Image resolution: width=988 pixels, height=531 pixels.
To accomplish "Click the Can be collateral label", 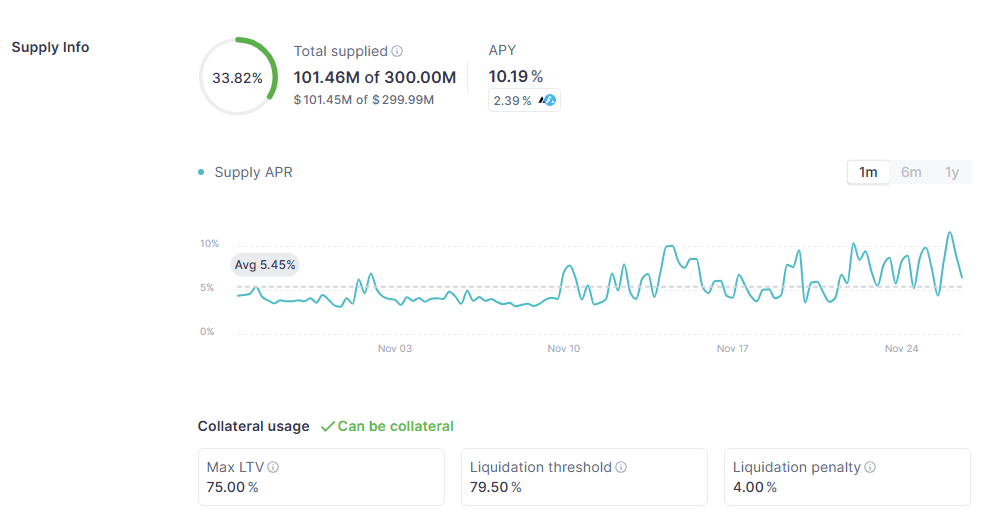I will pyautogui.click(x=395, y=426).
